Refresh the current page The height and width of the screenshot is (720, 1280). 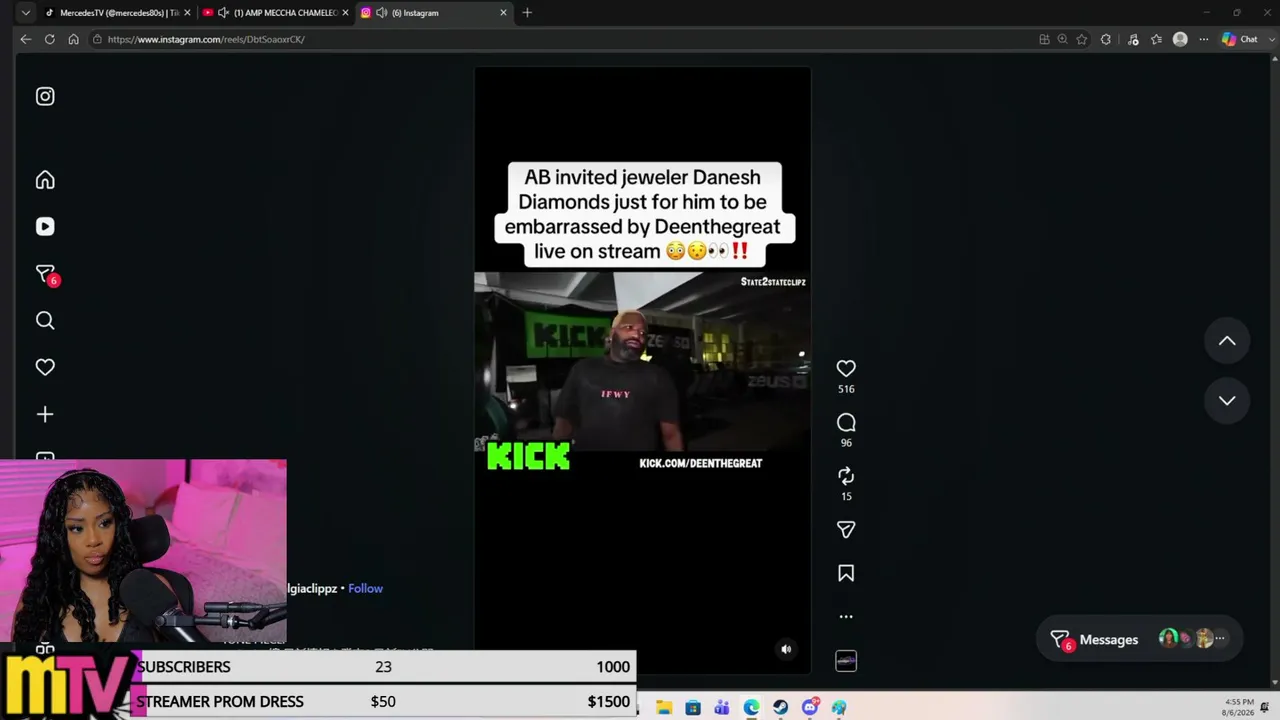pyautogui.click(x=49, y=39)
